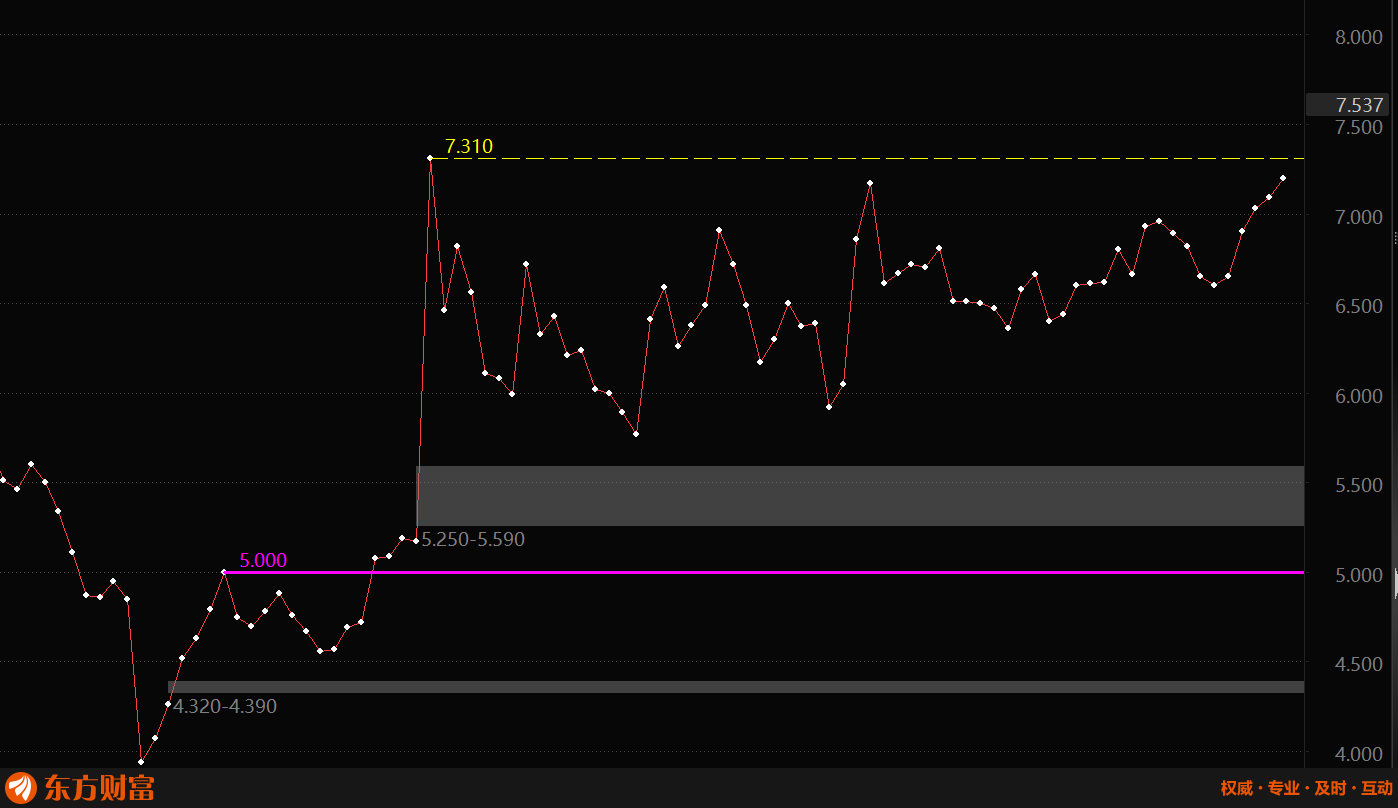
Task: Click the 5.500 axis price label
Action: pos(1359,485)
